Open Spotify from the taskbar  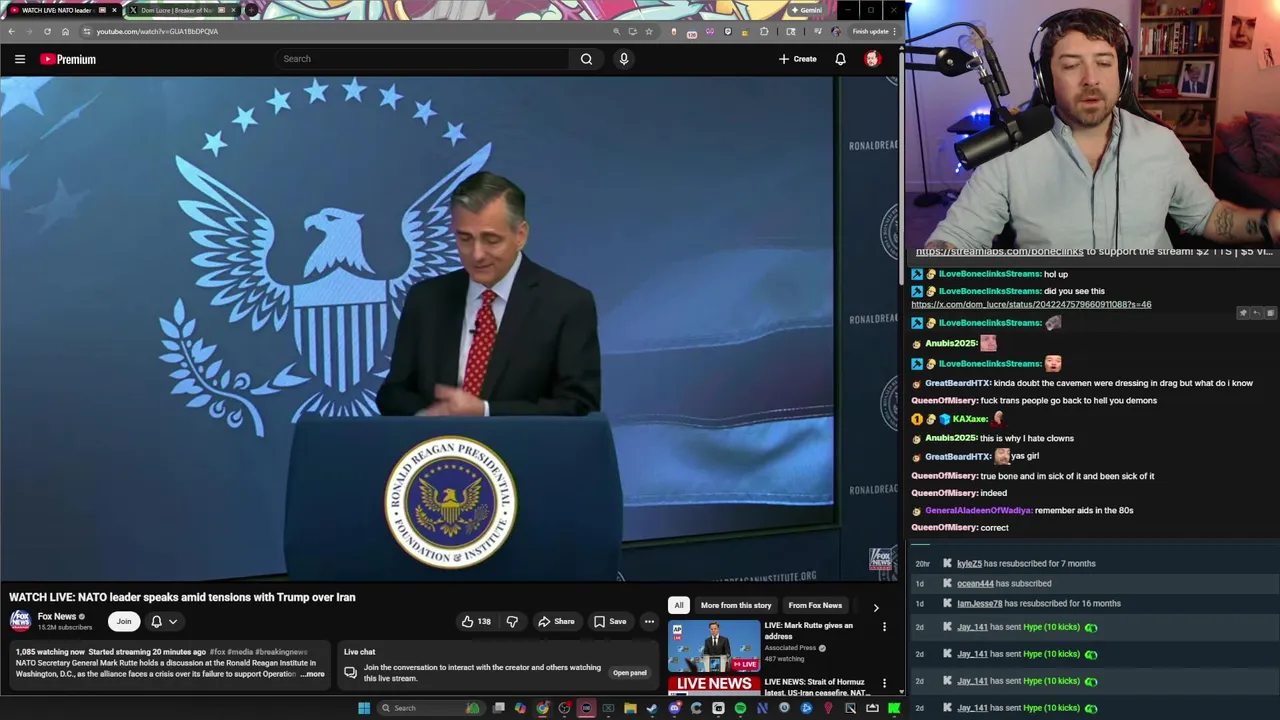click(x=740, y=708)
